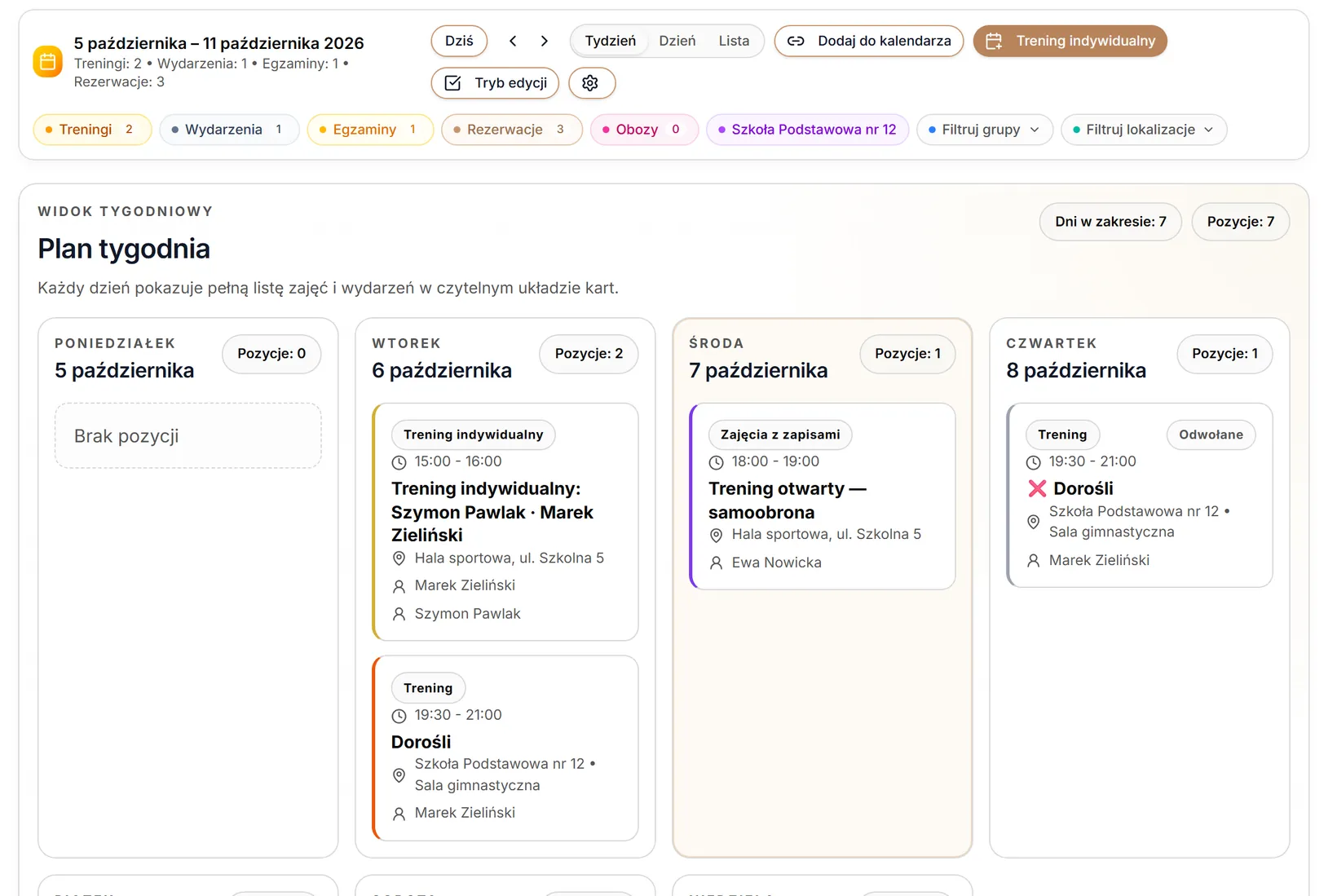Toggle the Wydarzenia filter chip
Screen dimensions: 1337x896
coord(229,130)
